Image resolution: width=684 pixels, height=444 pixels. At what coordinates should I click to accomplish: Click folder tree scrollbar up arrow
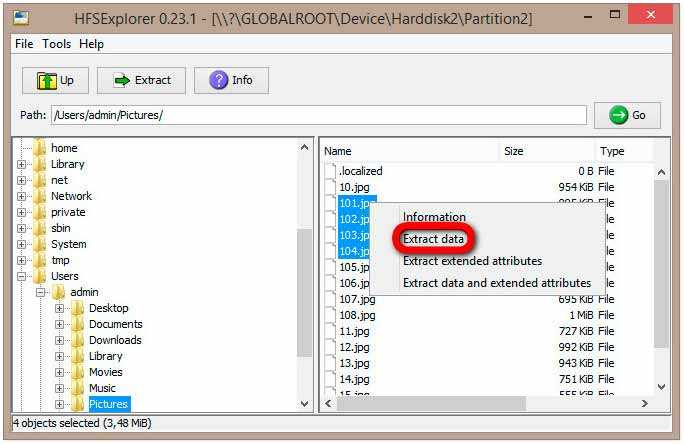pos(305,147)
